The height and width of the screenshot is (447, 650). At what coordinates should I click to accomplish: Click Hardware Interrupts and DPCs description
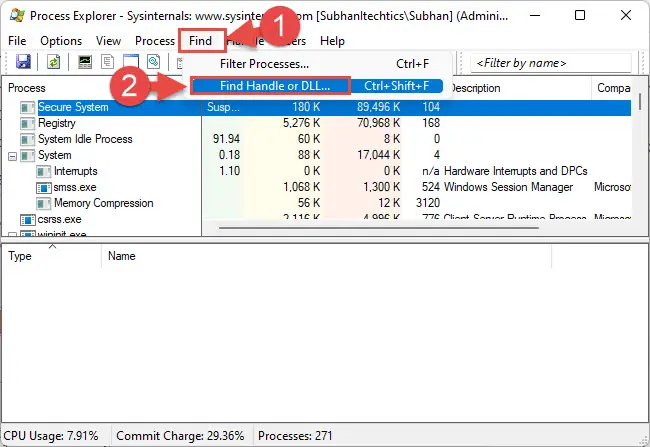pos(516,171)
